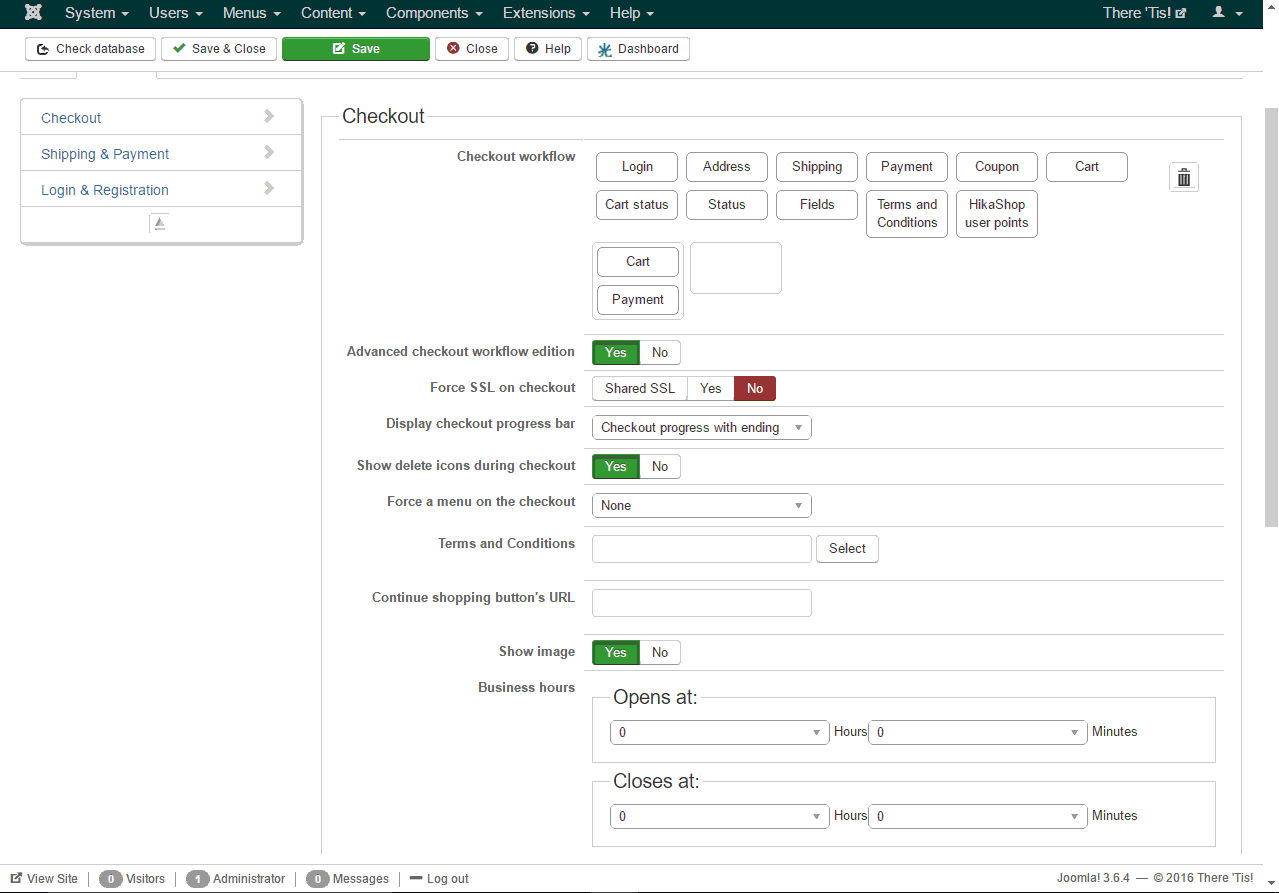Set Show delete icons during checkout to No
This screenshot has width=1279, height=893.
coord(660,466)
